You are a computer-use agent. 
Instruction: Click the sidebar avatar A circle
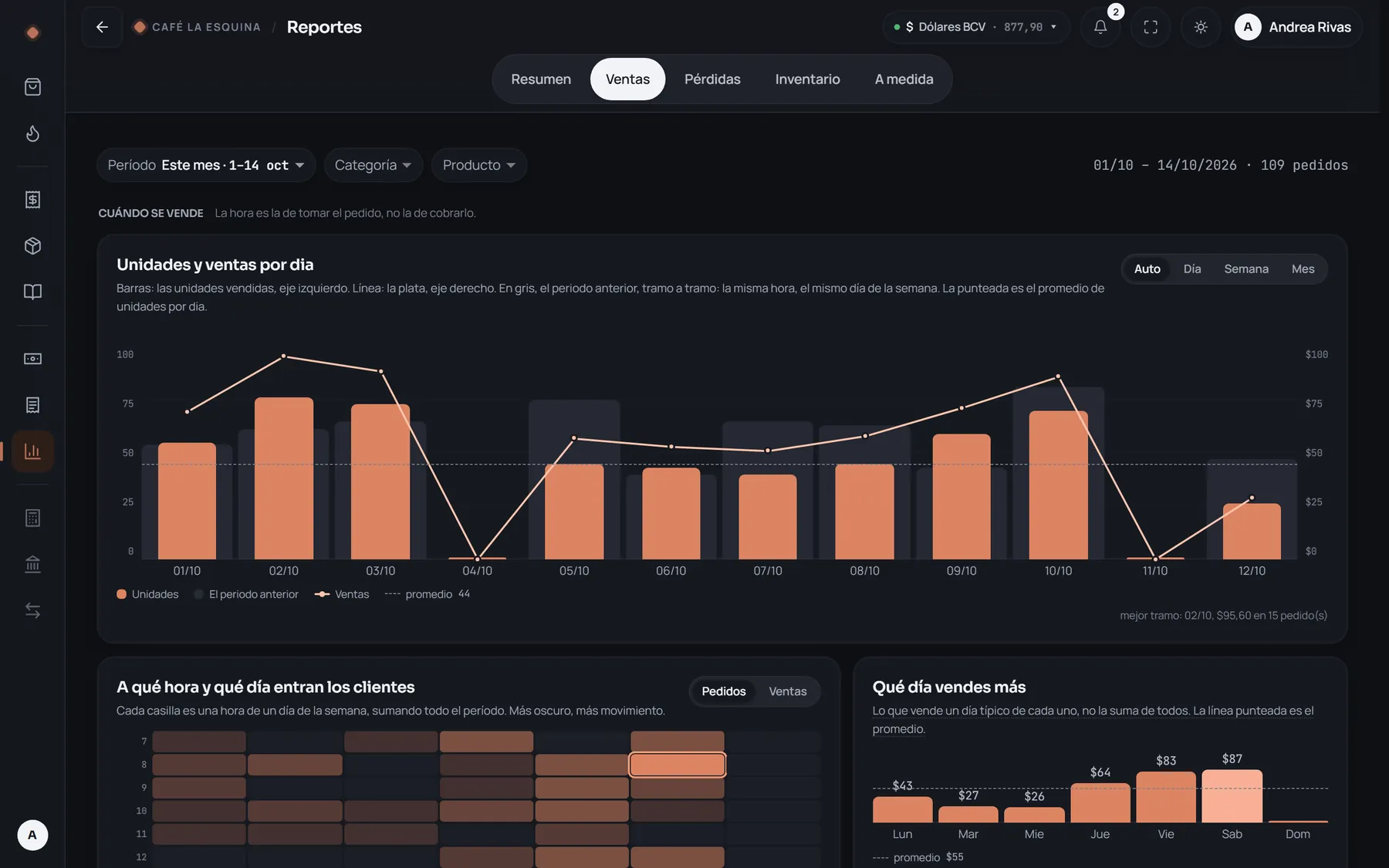coord(32,835)
